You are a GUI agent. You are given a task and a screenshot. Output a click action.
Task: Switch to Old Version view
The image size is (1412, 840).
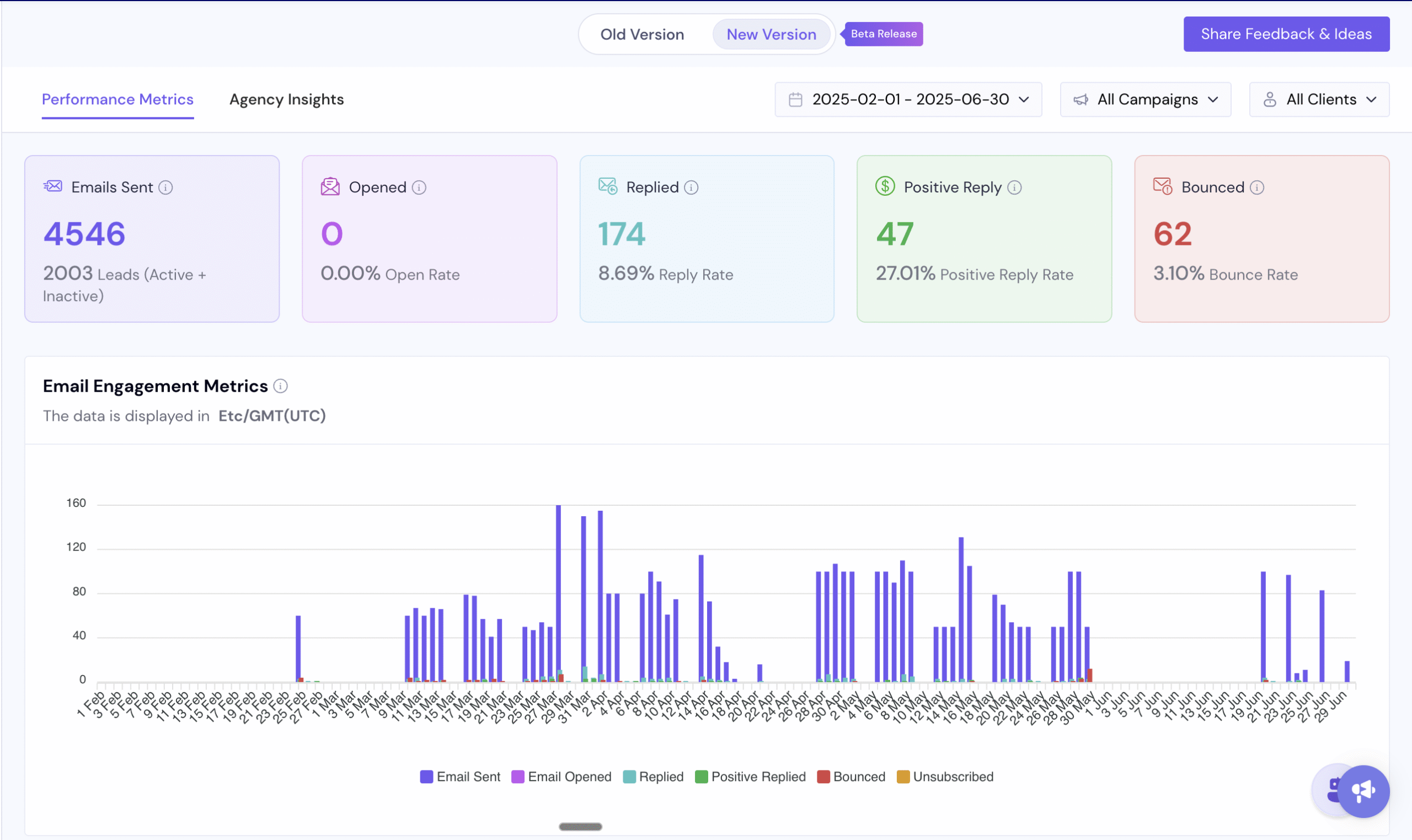pyautogui.click(x=642, y=35)
